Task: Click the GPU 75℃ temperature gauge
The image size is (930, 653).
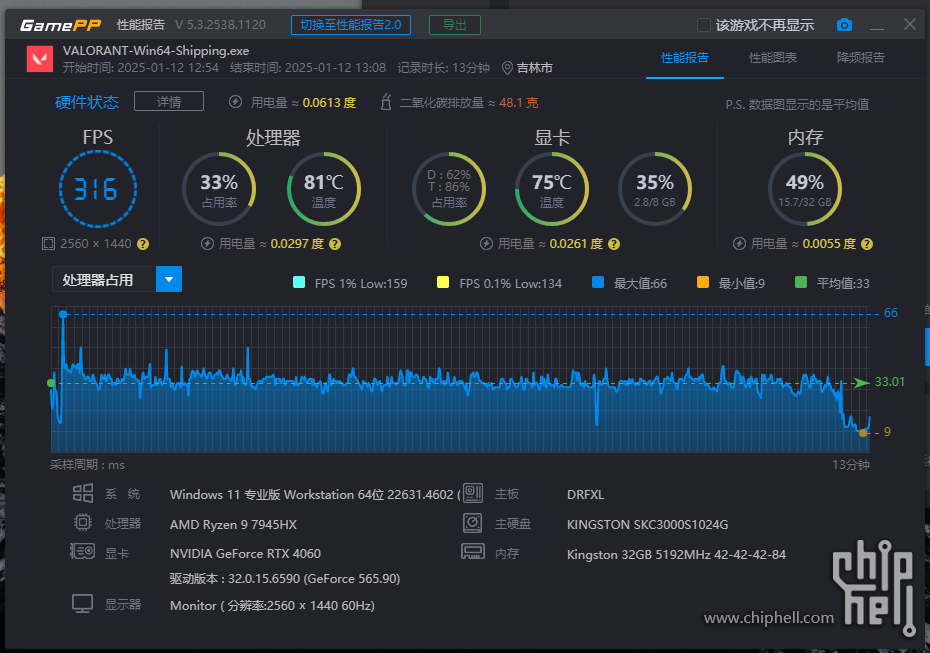Action: pyautogui.click(x=552, y=189)
